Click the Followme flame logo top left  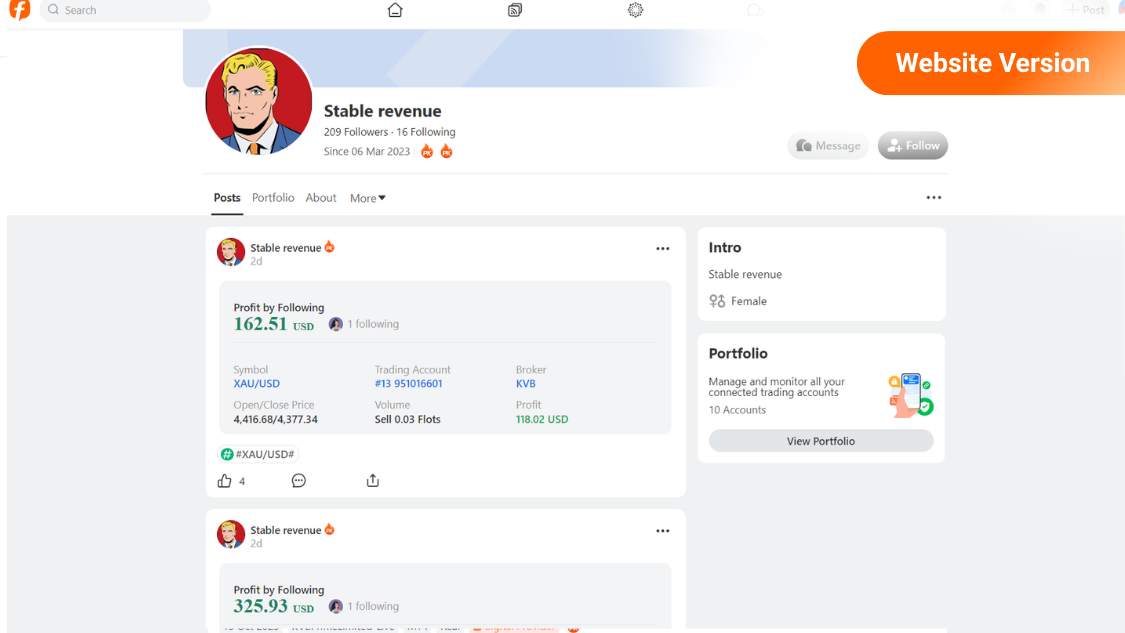point(18,10)
